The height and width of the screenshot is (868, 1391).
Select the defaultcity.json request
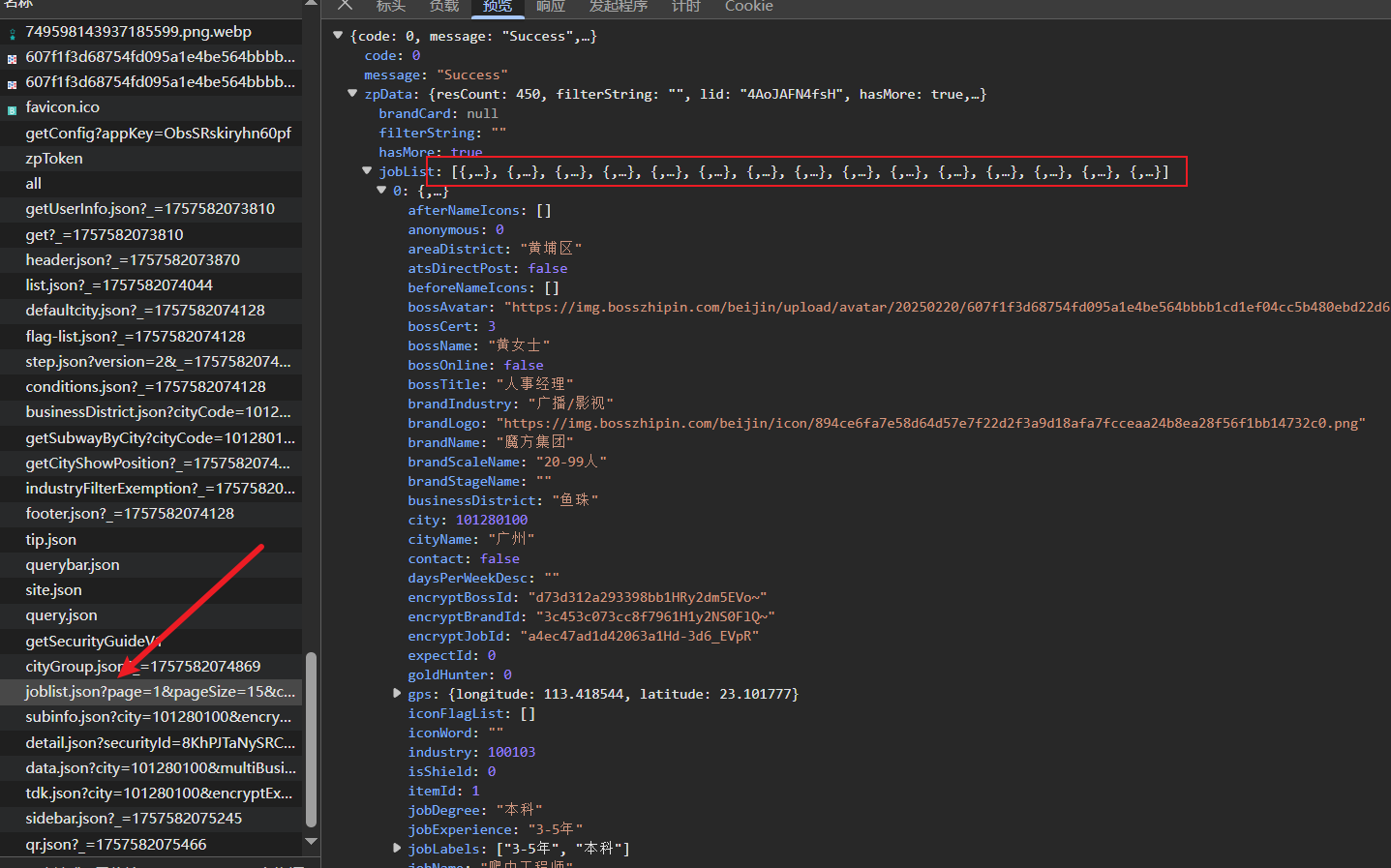coord(151,311)
